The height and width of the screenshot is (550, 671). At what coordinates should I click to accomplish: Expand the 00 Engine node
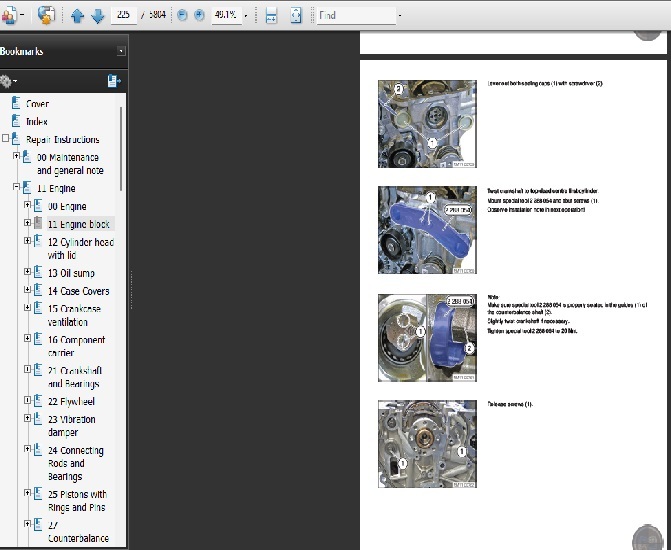pyautogui.click(x=27, y=205)
